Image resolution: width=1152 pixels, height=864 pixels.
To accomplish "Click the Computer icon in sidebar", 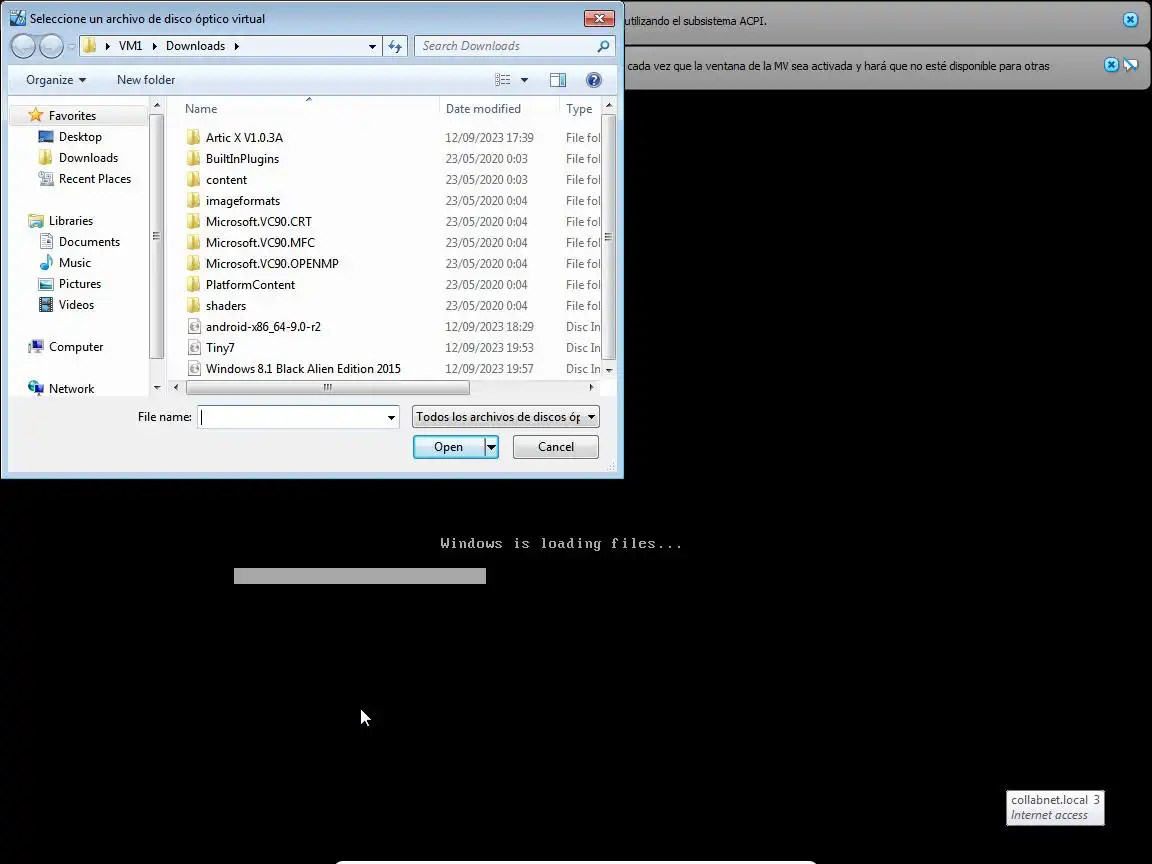I will (x=35, y=347).
